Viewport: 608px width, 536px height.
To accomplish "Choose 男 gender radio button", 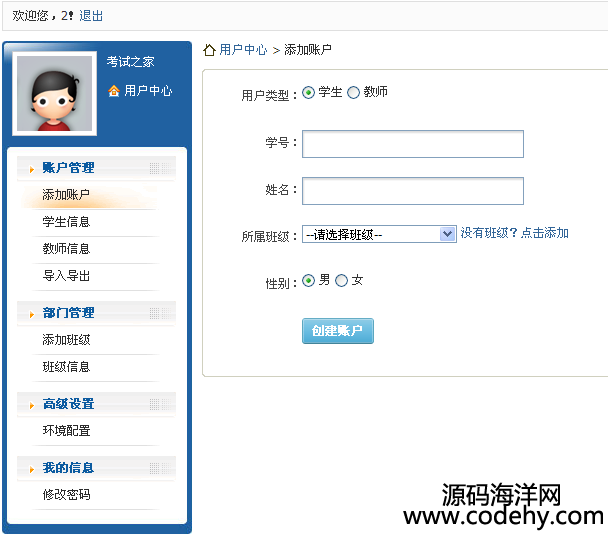I will pos(308,280).
